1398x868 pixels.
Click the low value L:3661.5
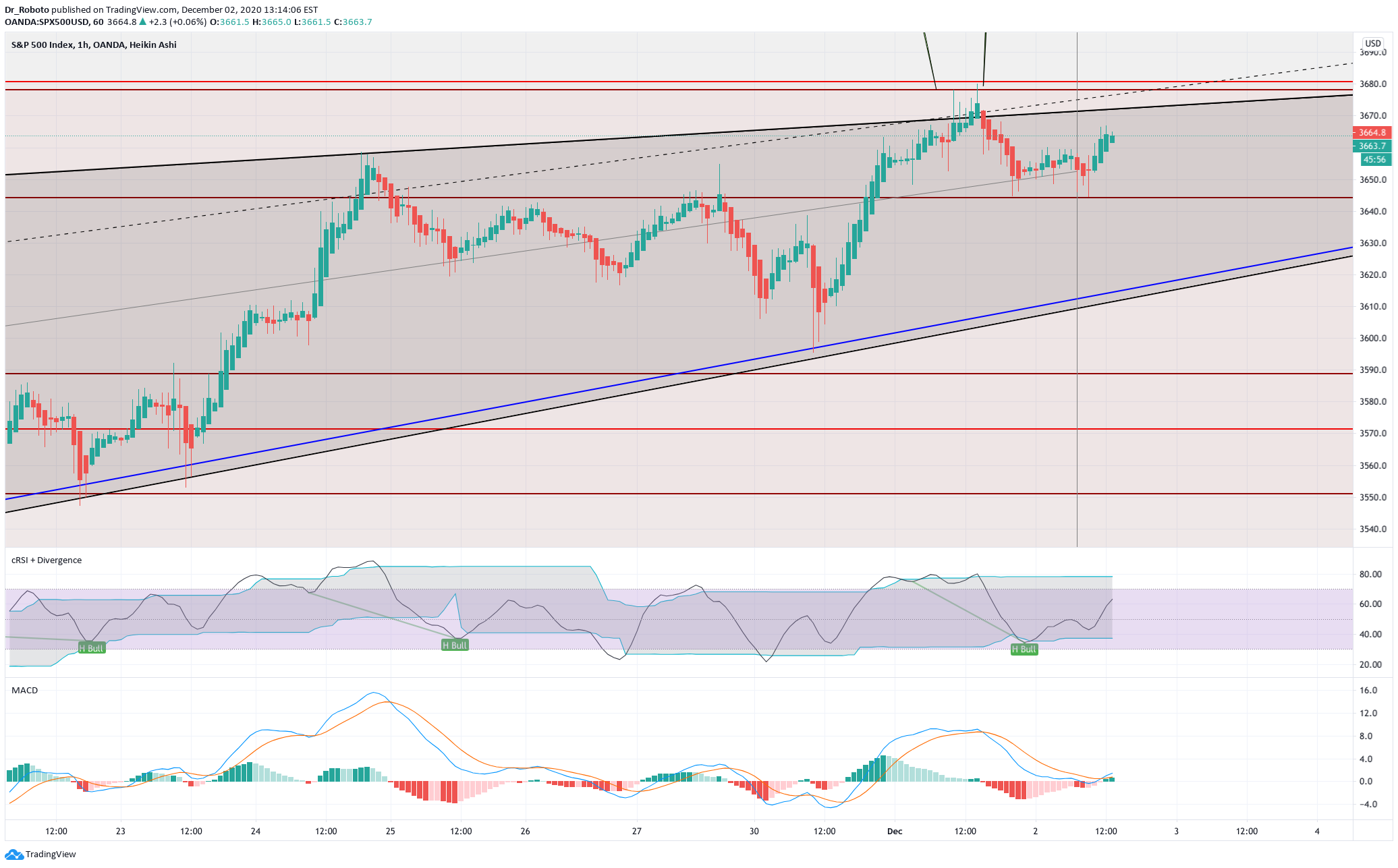312,22
